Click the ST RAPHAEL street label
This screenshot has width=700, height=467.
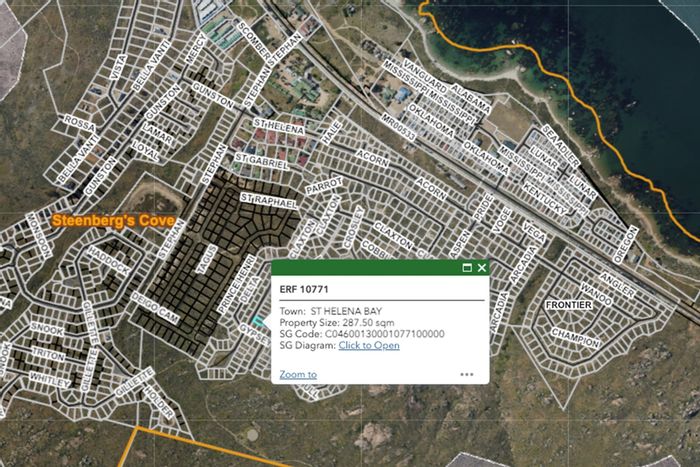269,202
